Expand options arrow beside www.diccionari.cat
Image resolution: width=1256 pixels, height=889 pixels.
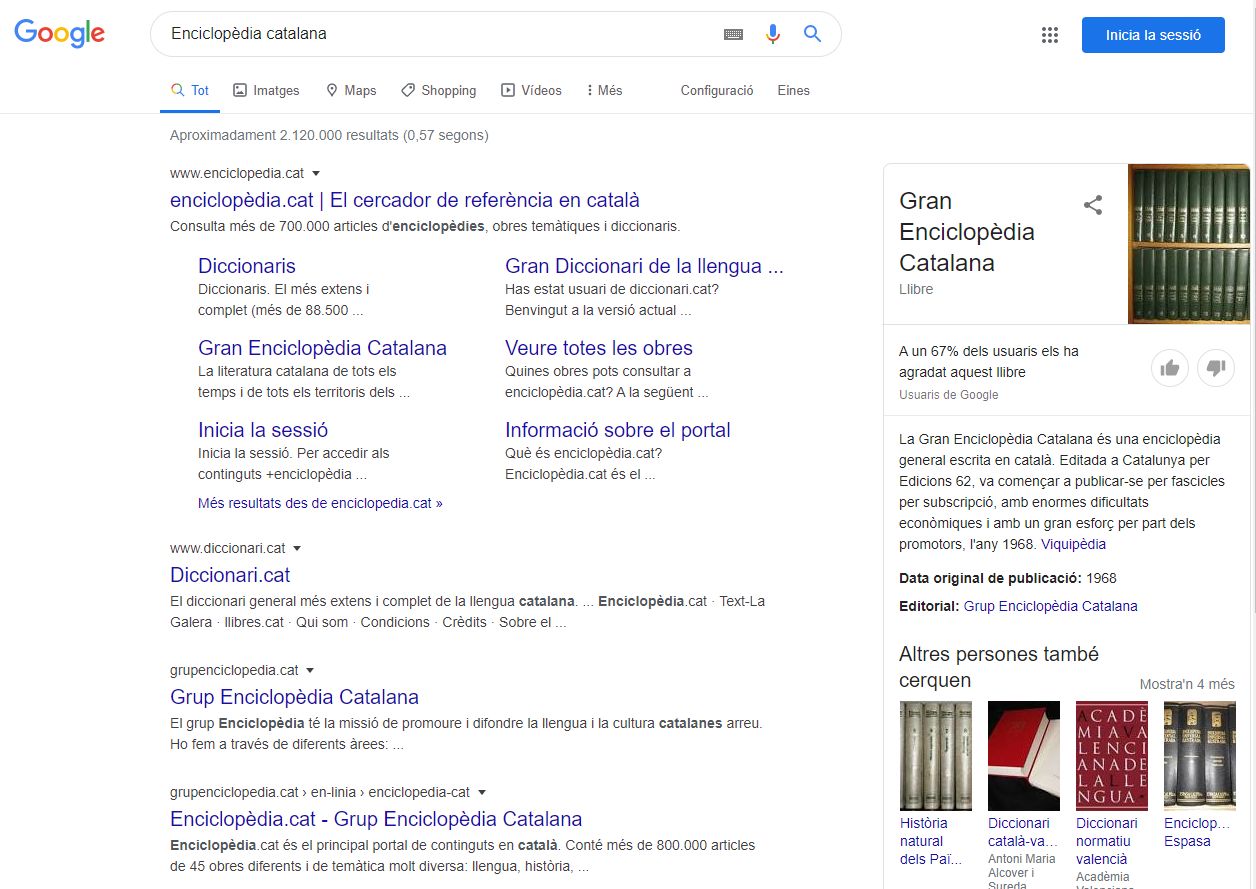coord(297,549)
